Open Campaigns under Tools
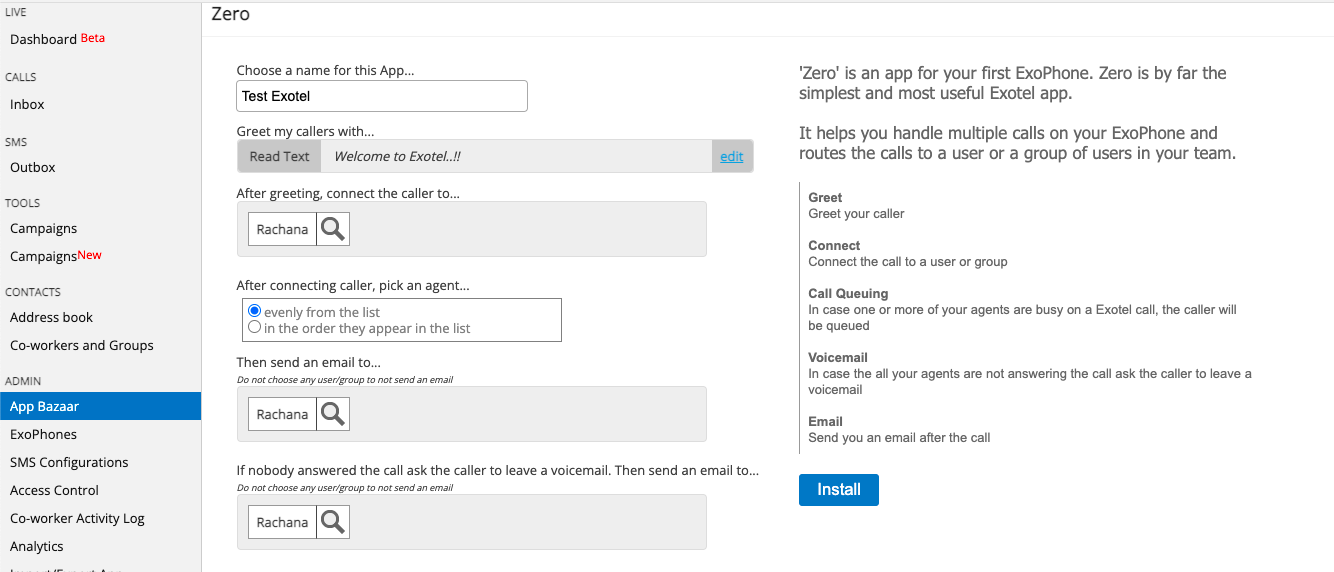Image resolution: width=1334 pixels, height=572 pixels. tap(43, 228)
